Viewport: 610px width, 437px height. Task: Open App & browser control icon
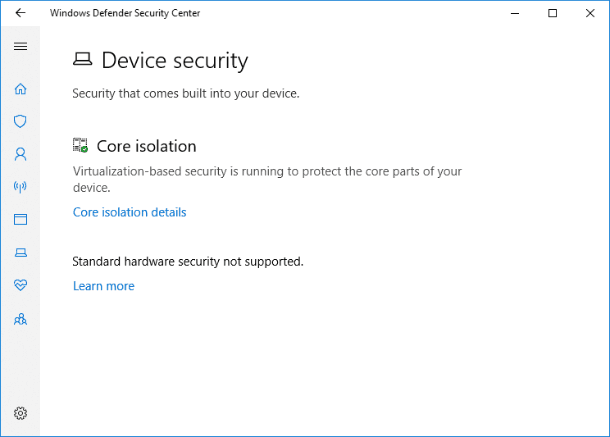[20, 219]
